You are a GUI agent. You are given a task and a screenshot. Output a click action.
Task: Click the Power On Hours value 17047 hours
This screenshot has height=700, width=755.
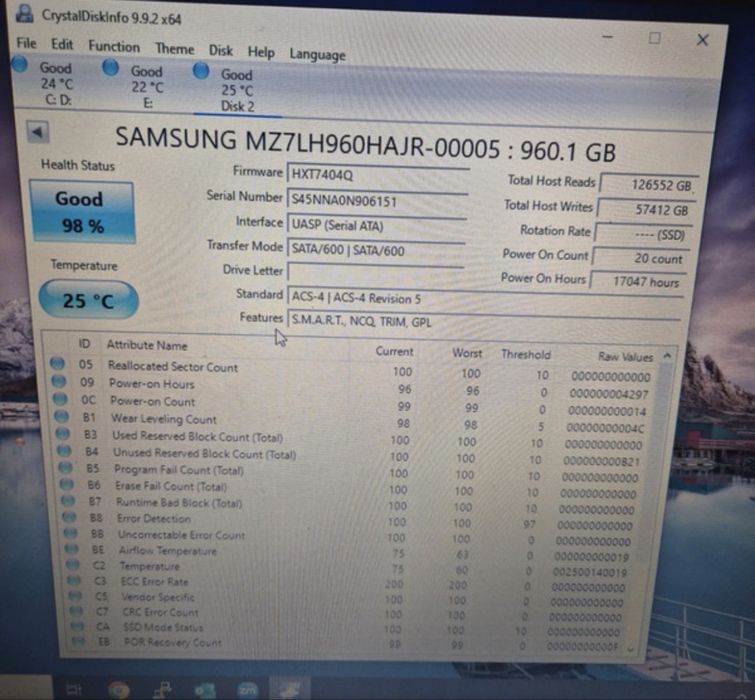[638, 282]
